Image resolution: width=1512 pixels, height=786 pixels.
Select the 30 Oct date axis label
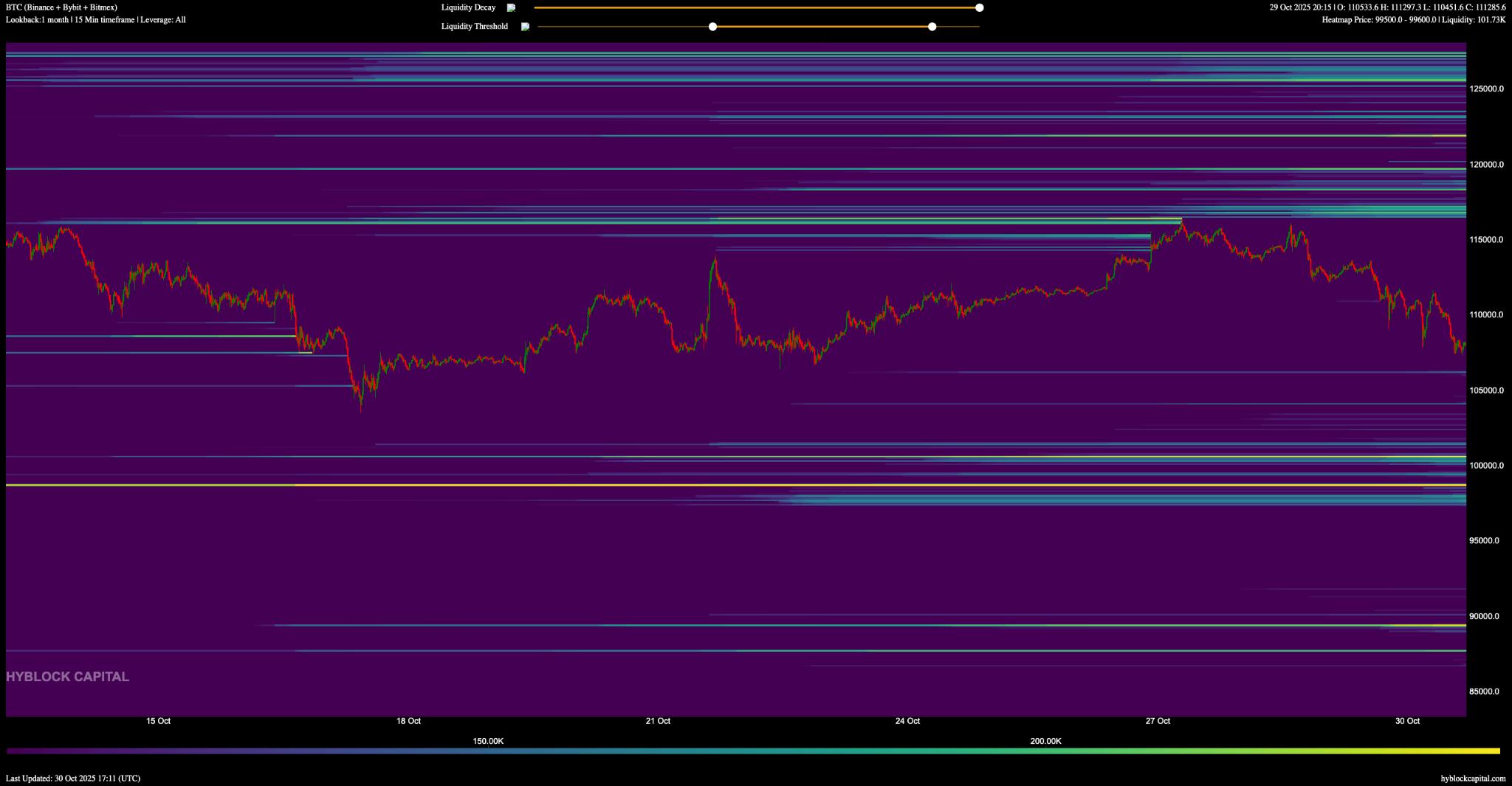pos(1407,721)
